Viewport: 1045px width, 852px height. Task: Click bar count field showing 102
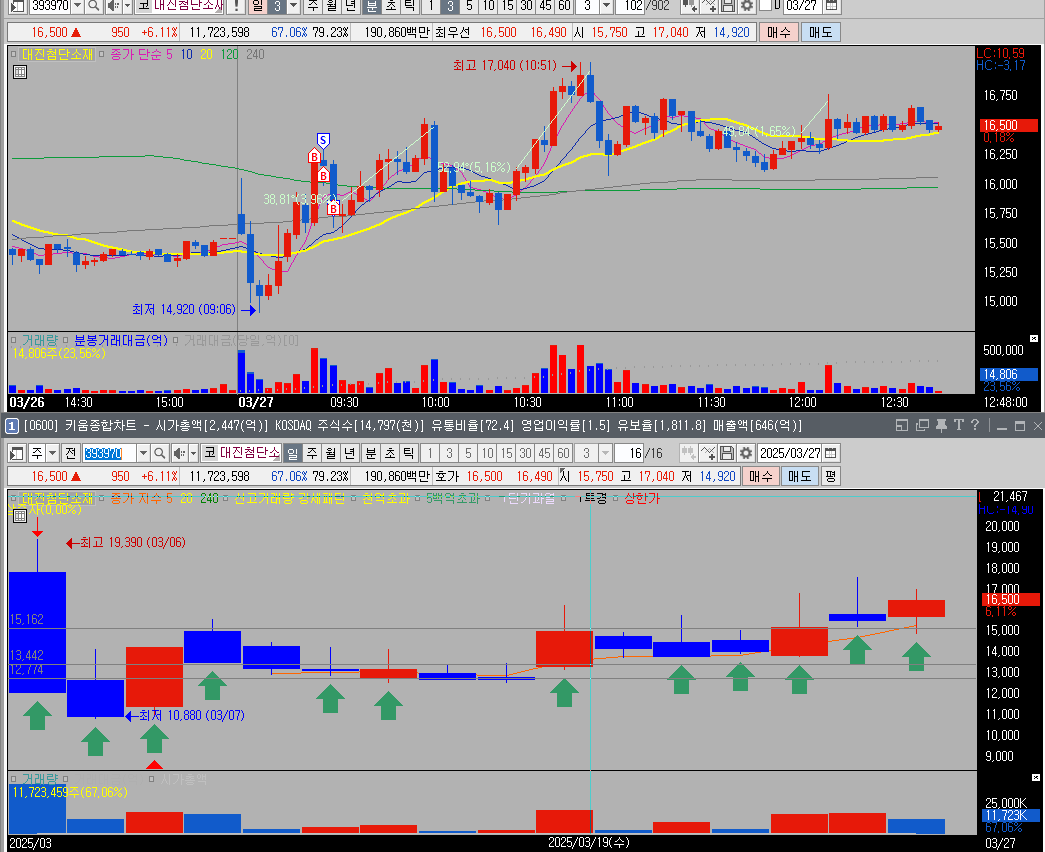pyautogui.click(x=629, y=6)
